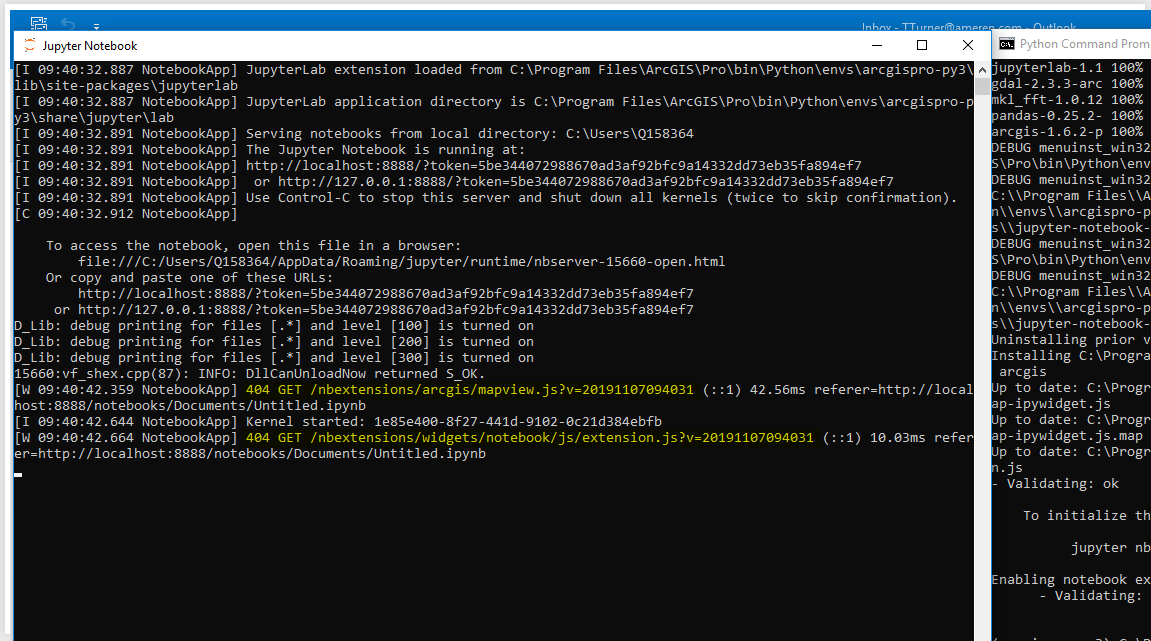Click the 'JupyterLab extension loaded from' log line
1151x641 pixels.
pos(493,78)
